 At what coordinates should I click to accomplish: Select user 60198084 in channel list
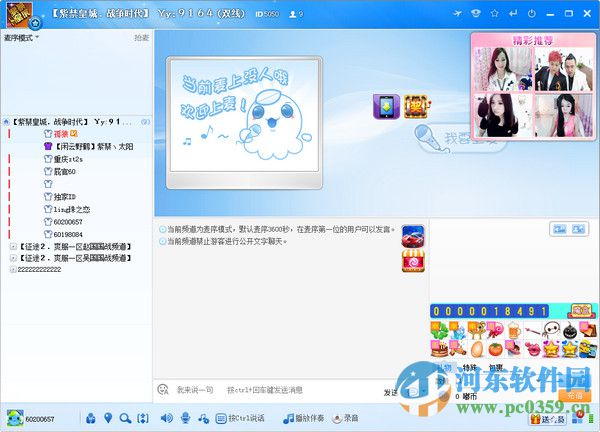click(64, 234)
